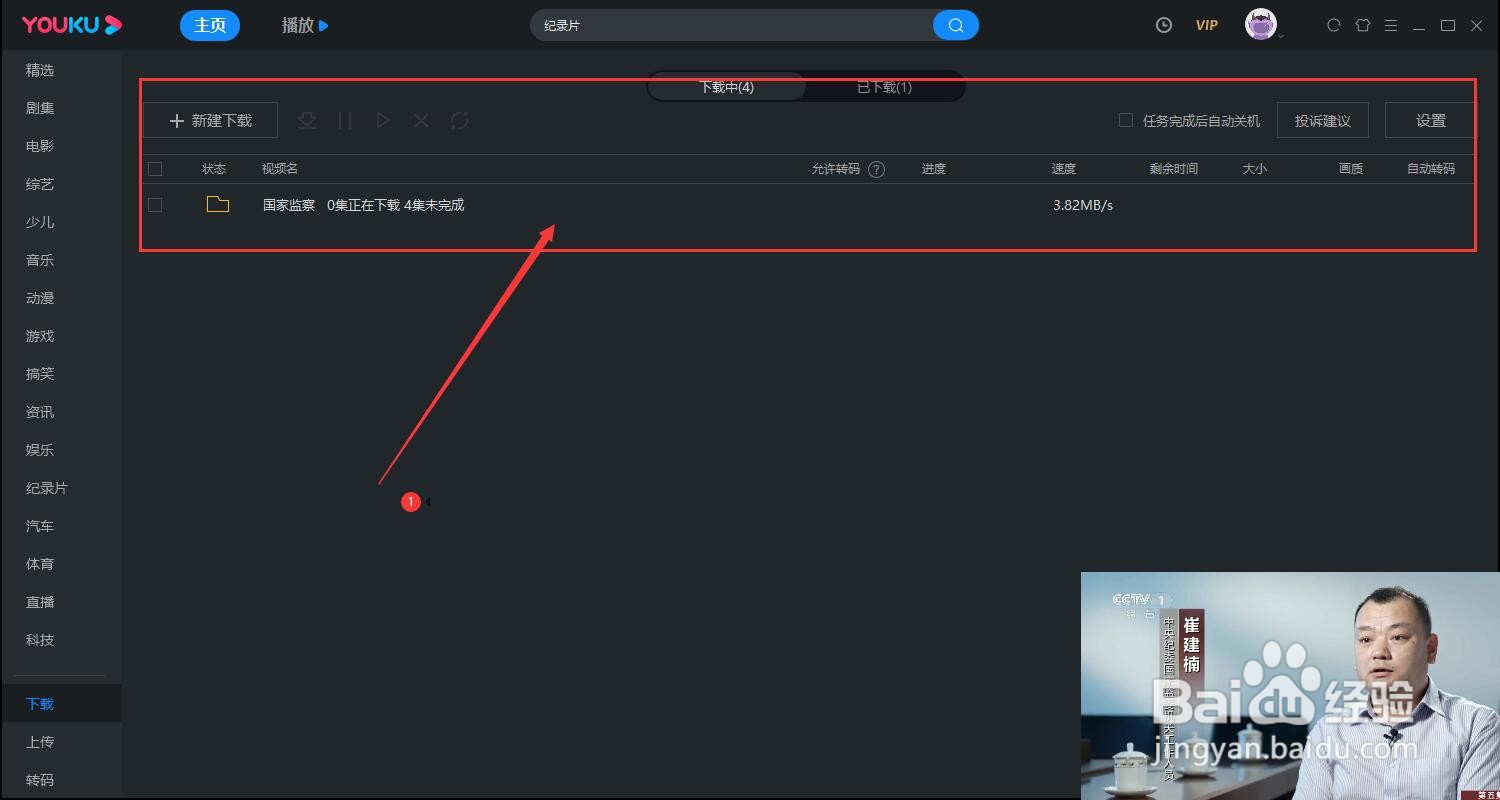Expand the user avatar dropdown
Image resolution: width=1500 pixels, height=800 pixels.
click(1261, 24)
